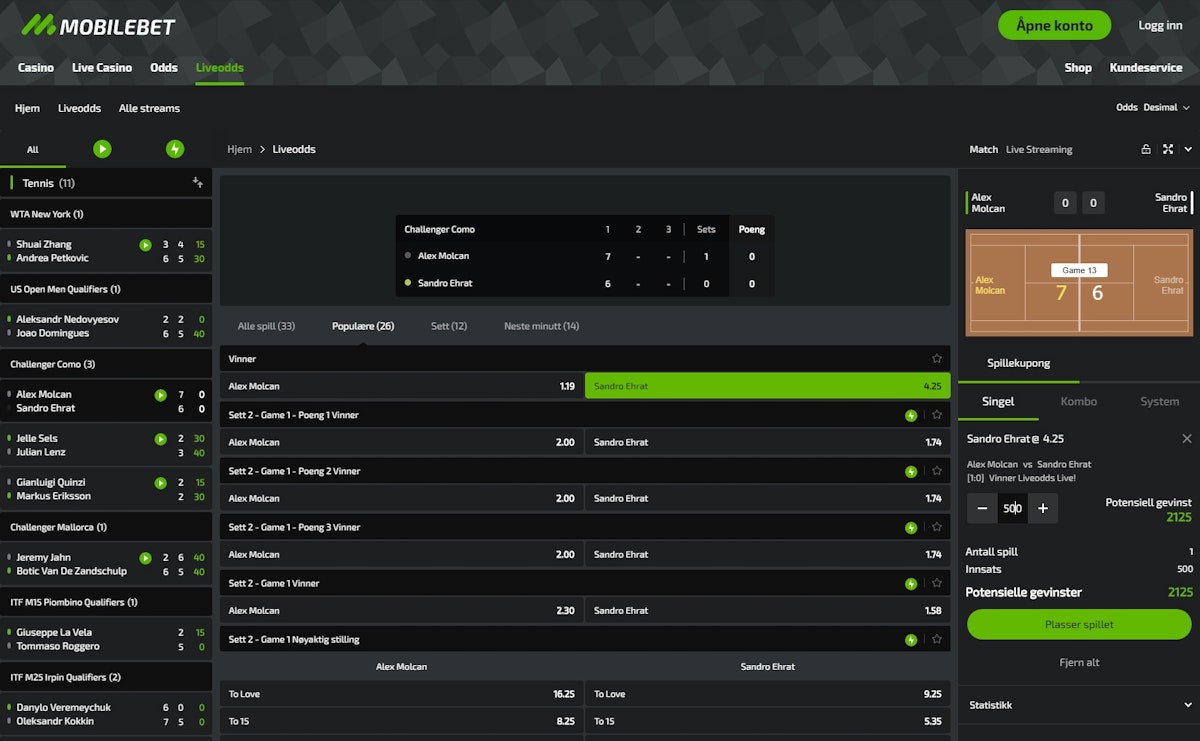Expand the Statistikk section
The height and width of the screenshot is (741, 1200).
(x=1079, y=705)
